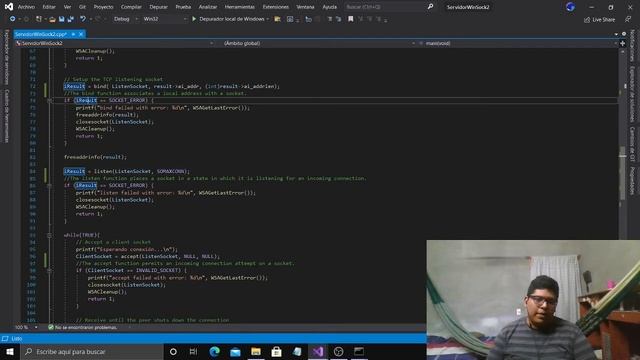Click the new project toolbar icon
The image size is (640, 360).
click(39, 19)
